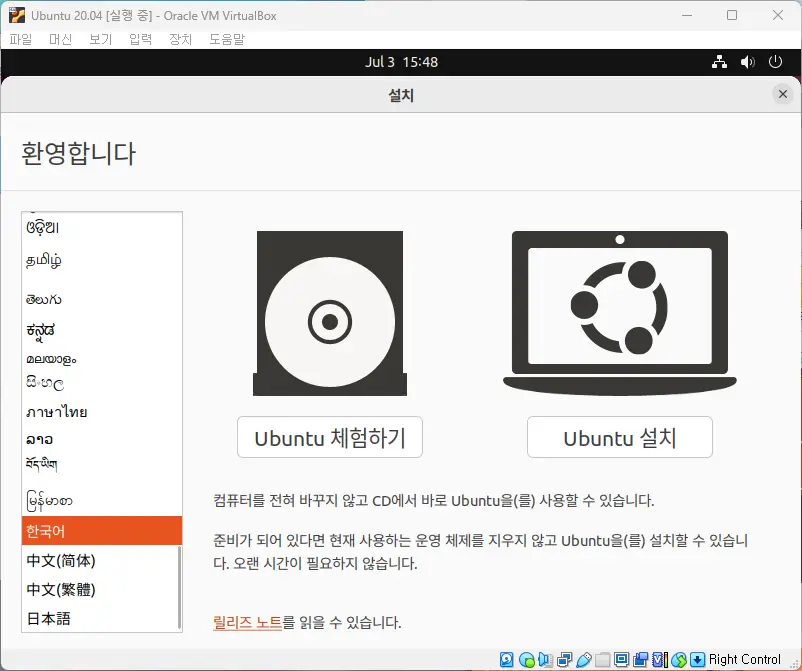Image resolution: width=802 pixels, height=671 pixels.
Task: Open the 입력 menu
Action: point(140,39)
